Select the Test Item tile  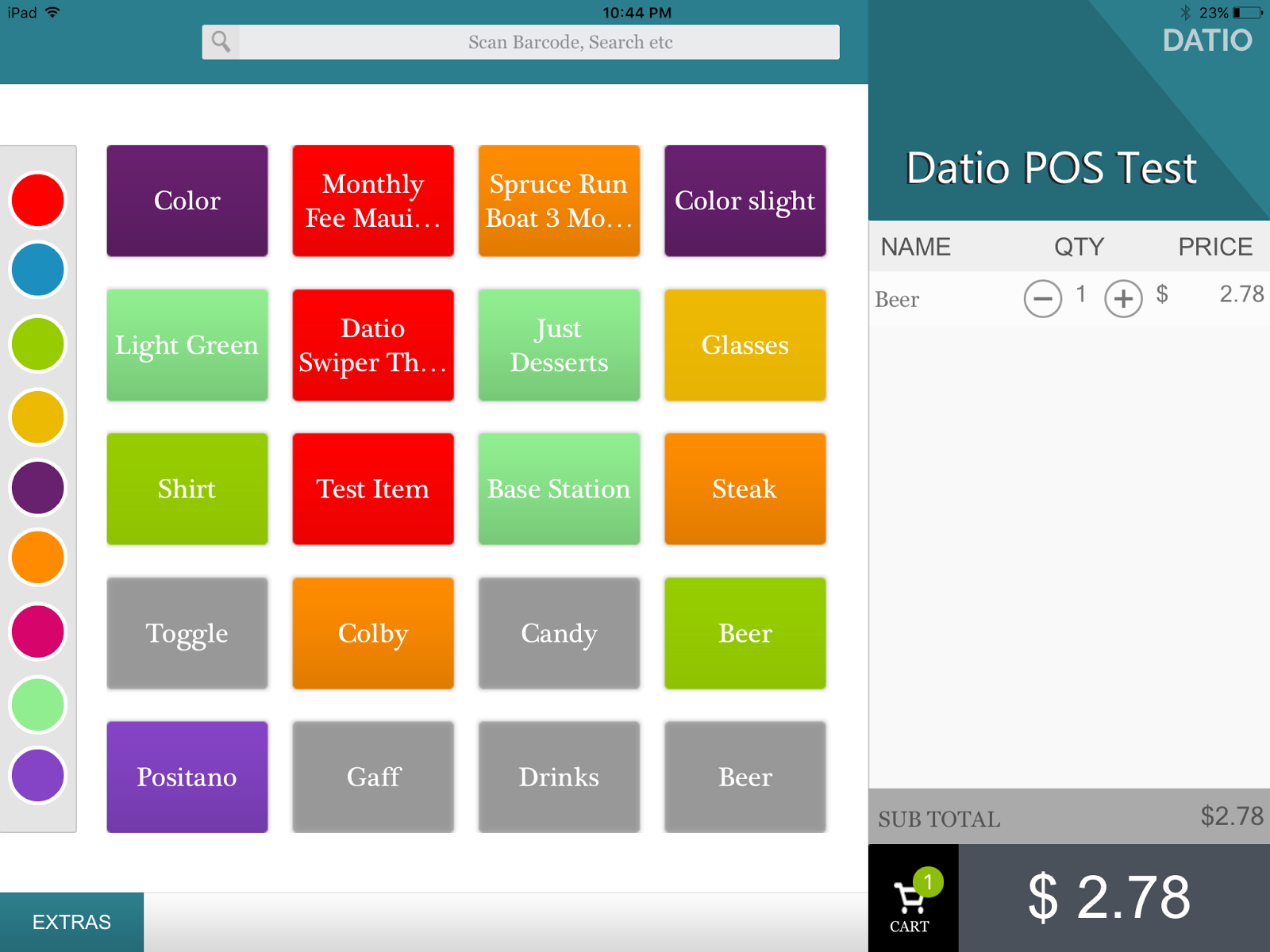[372, 489]
